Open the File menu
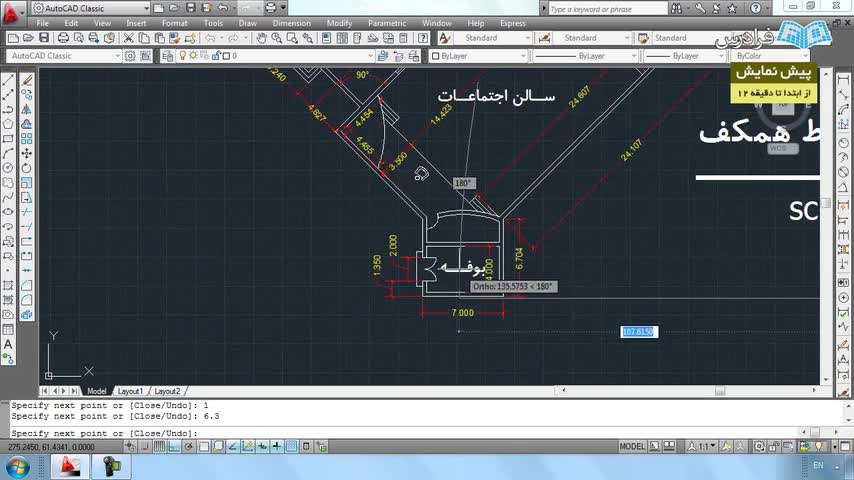The width and height of the screenshot is (854, 480). coord(42,23)
